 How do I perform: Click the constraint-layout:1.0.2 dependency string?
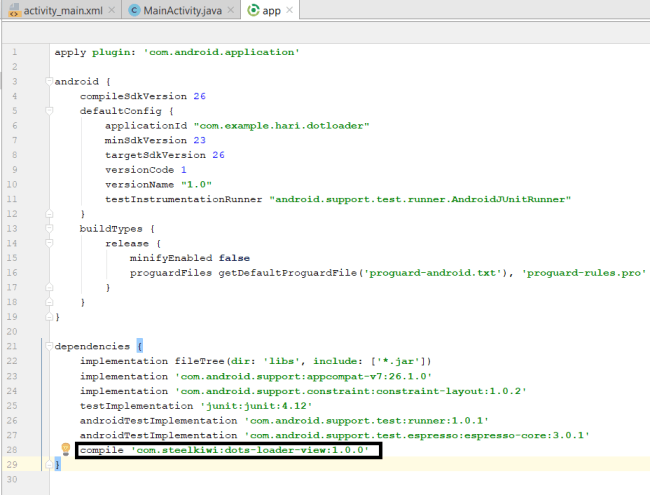pyautogui.click(x=351, y=391)
